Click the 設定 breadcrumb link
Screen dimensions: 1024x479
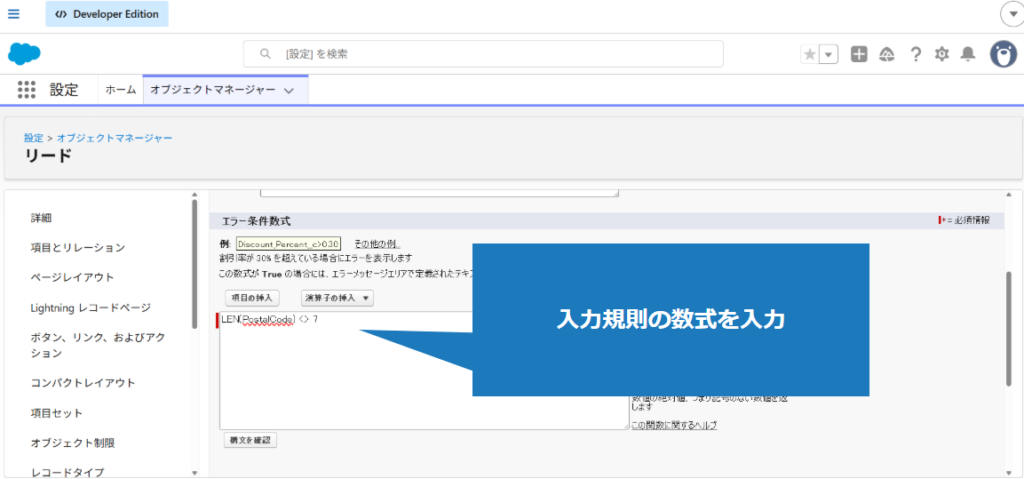click(33, 137)
